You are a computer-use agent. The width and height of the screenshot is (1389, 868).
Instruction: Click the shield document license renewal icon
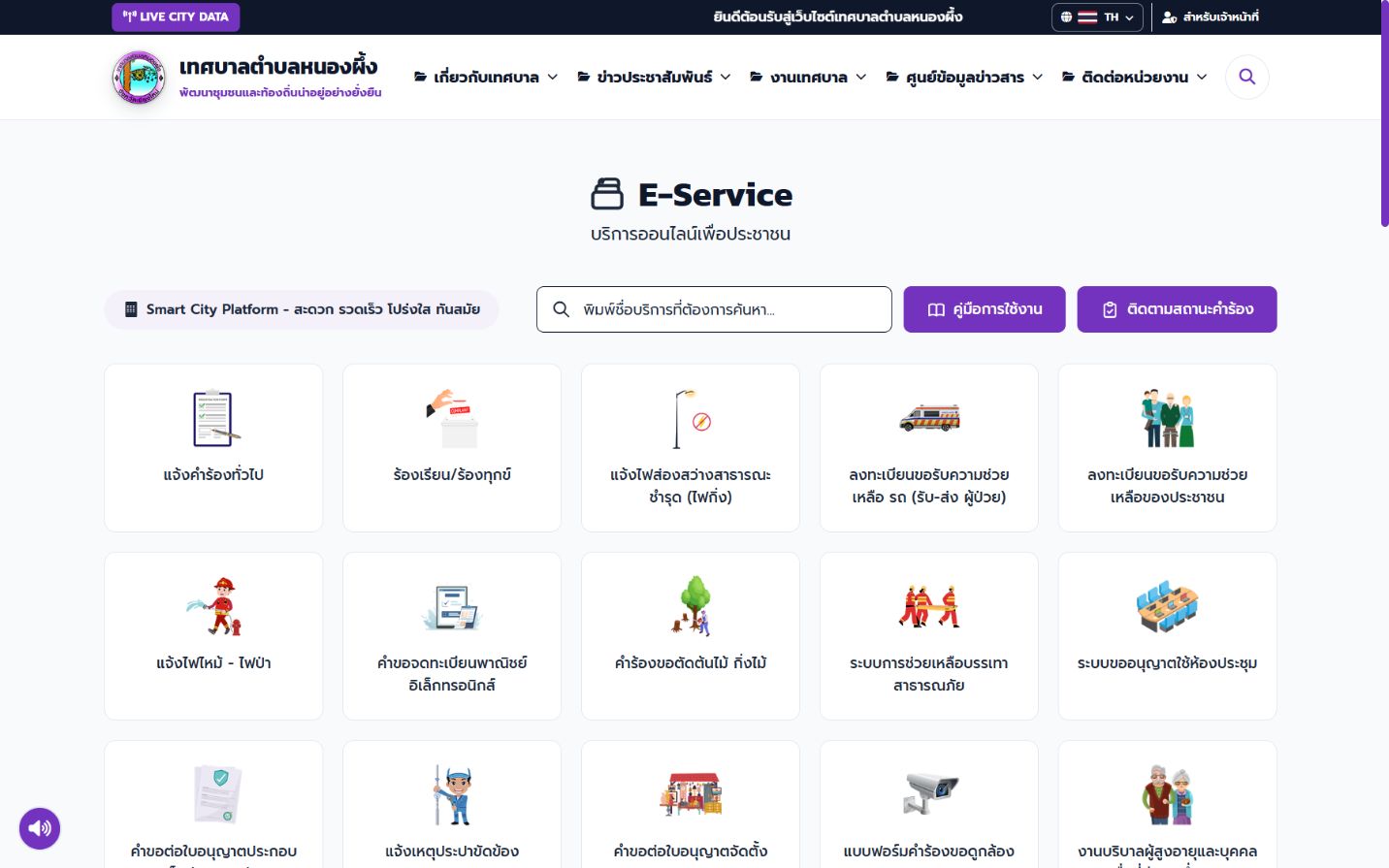point(217,794)
